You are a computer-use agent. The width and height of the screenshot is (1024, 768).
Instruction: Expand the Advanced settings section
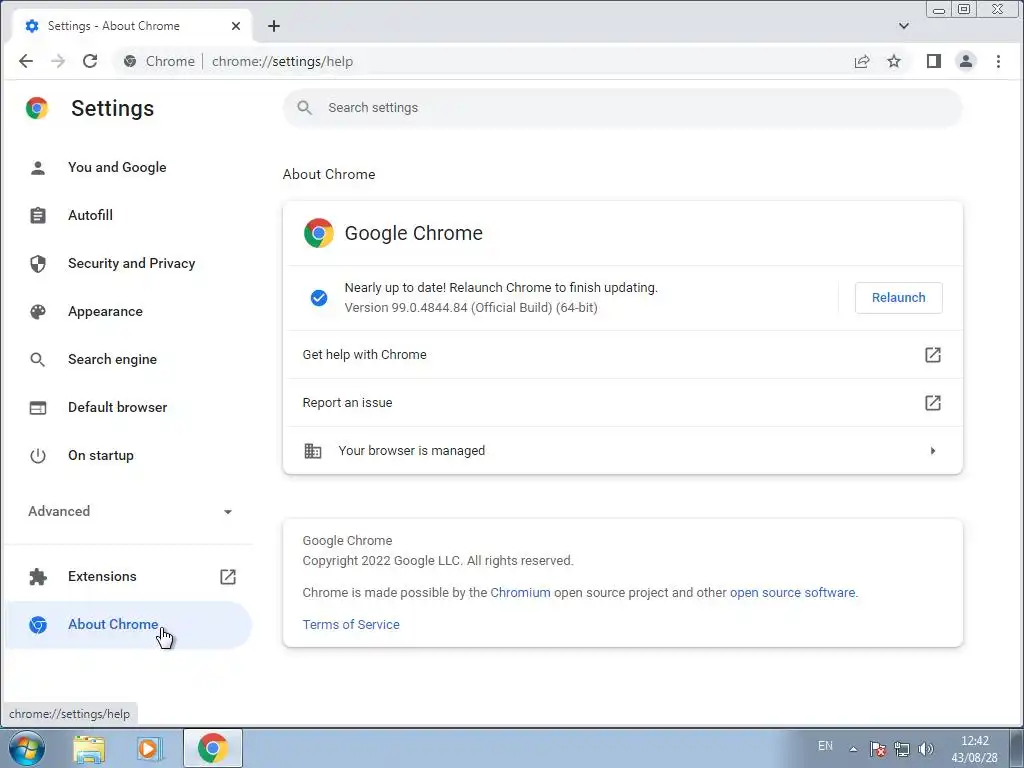(128, 511)
